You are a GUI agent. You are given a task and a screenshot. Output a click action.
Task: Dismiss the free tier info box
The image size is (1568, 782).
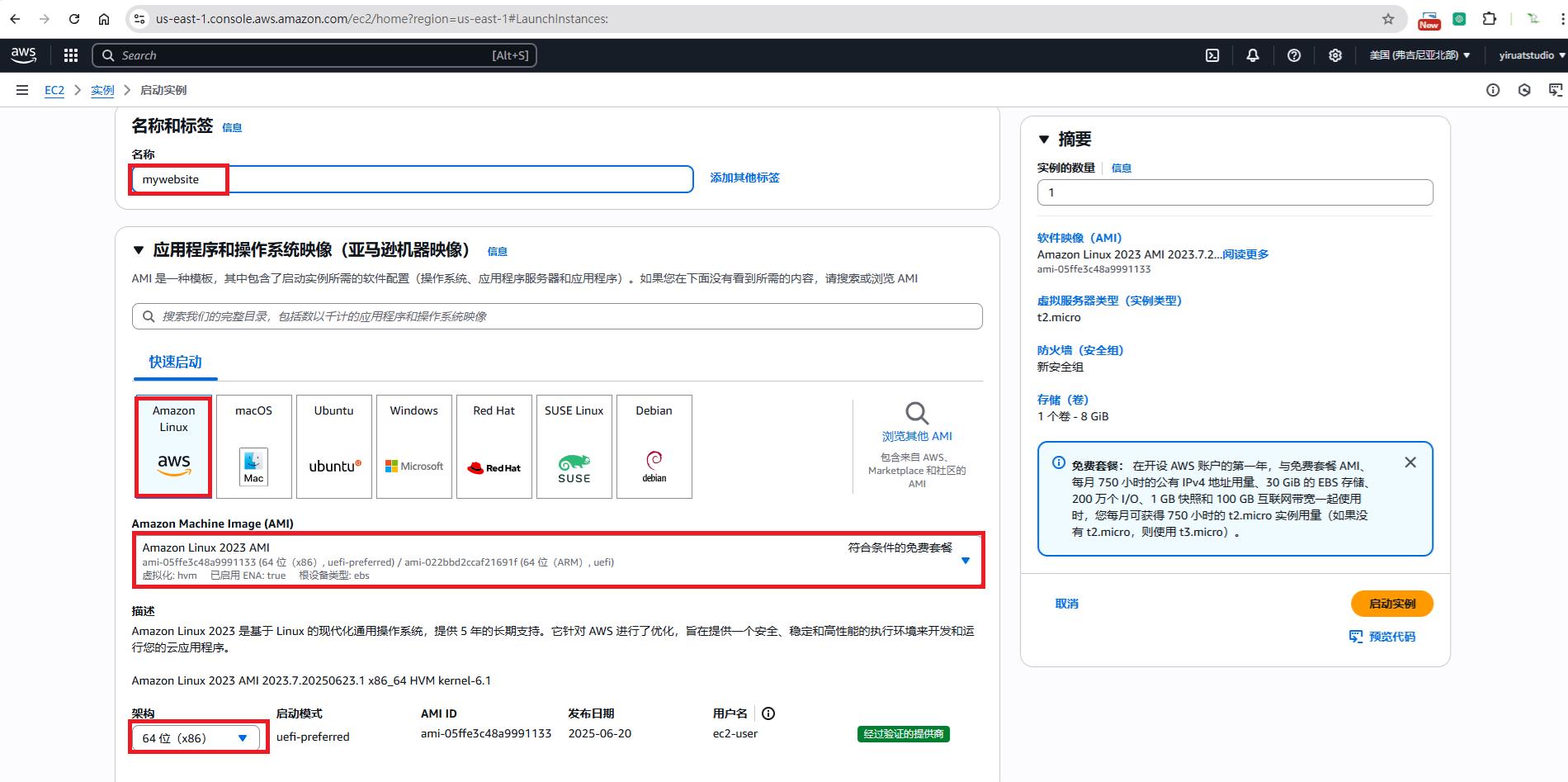(1410, 462)
